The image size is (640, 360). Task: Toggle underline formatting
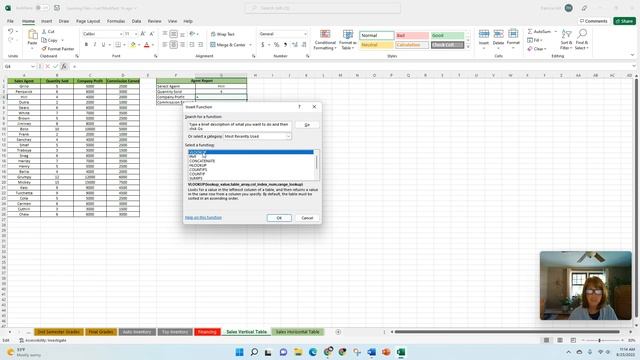tap(103, 44)
